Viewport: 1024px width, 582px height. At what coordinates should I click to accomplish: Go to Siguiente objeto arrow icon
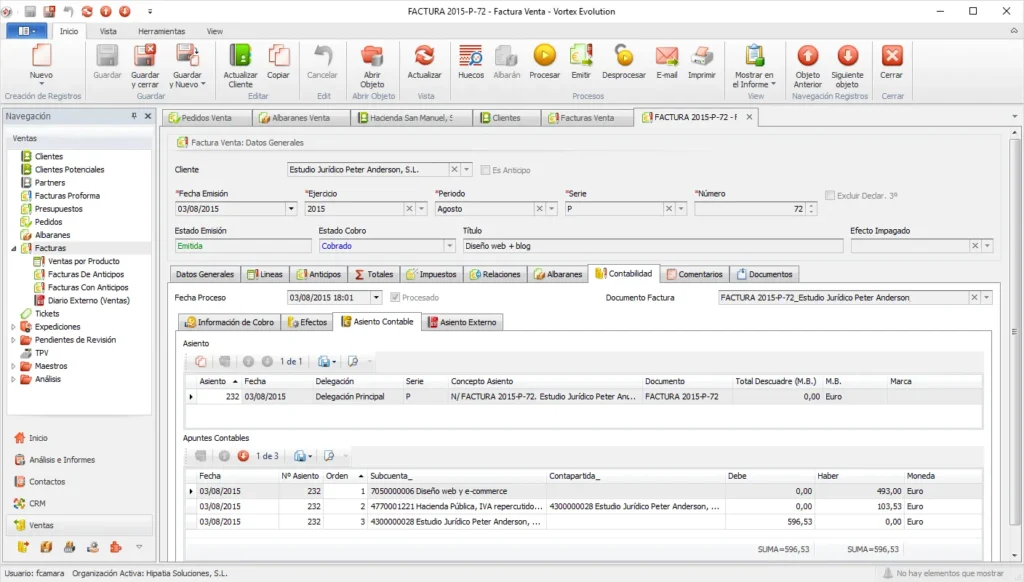848,56
